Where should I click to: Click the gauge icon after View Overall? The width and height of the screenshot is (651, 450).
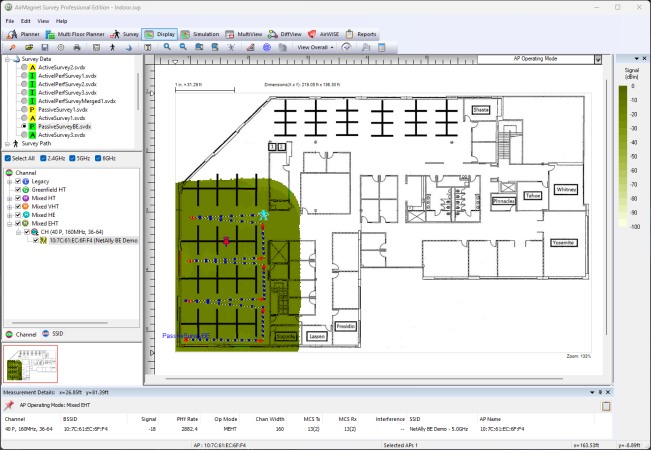[x=347, y=47]
